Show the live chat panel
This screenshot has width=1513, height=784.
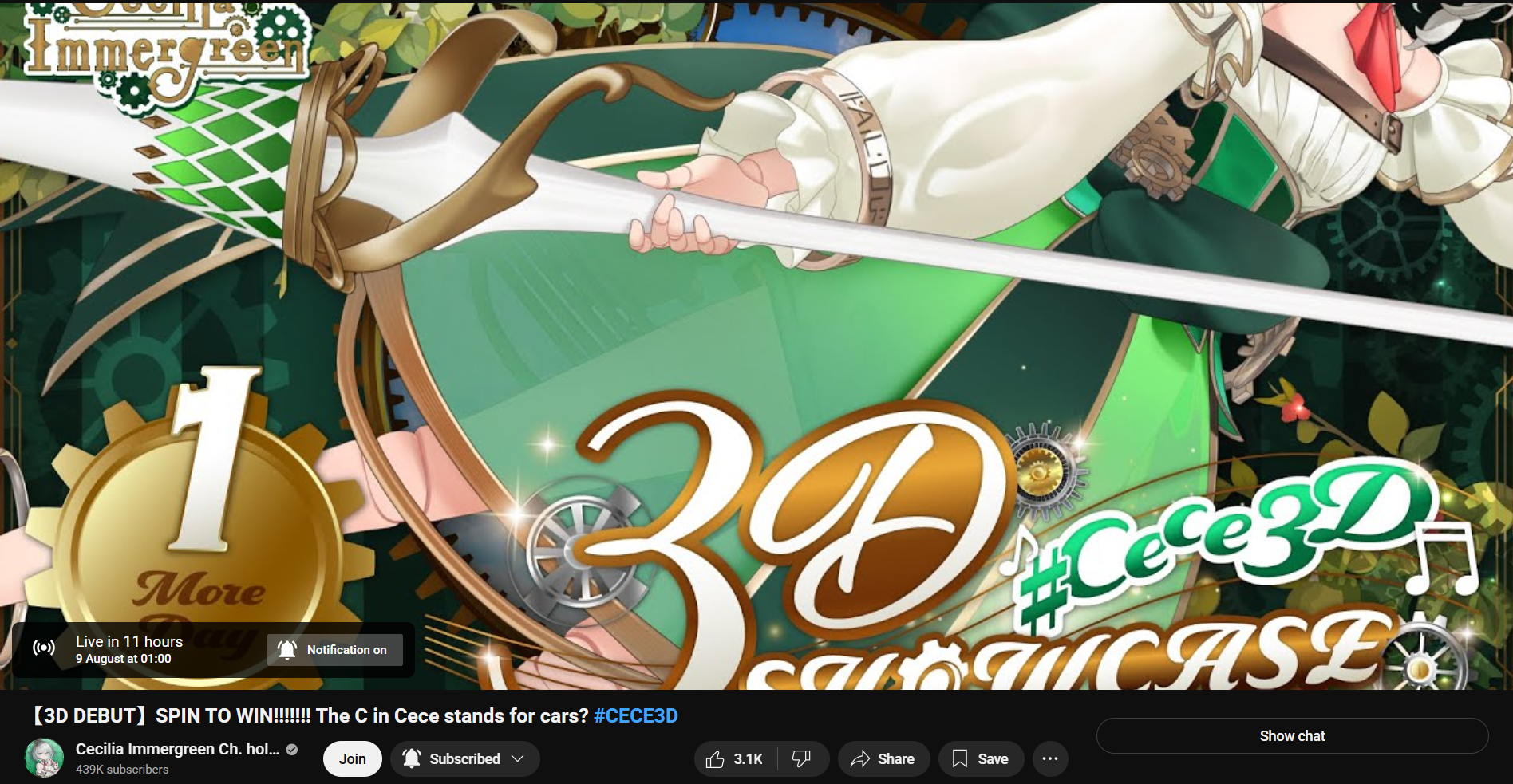(1292, 736)
